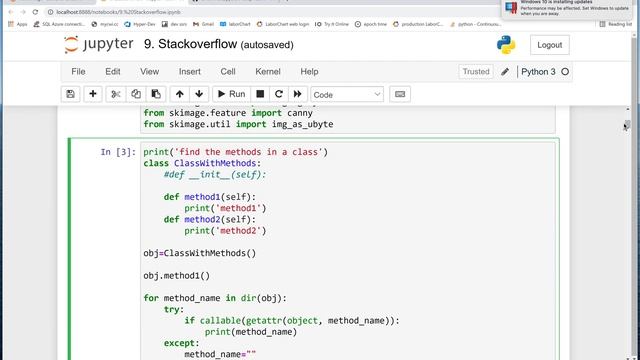
Task: Click the Python logo icon
Action: pos(506,45)
